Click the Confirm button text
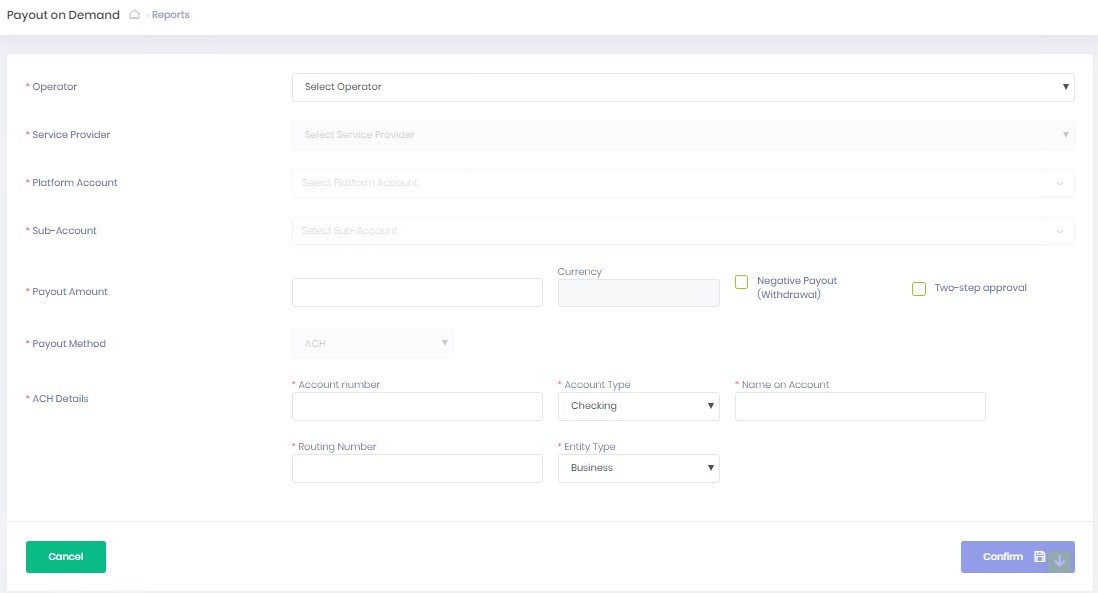 [1002, 557]
